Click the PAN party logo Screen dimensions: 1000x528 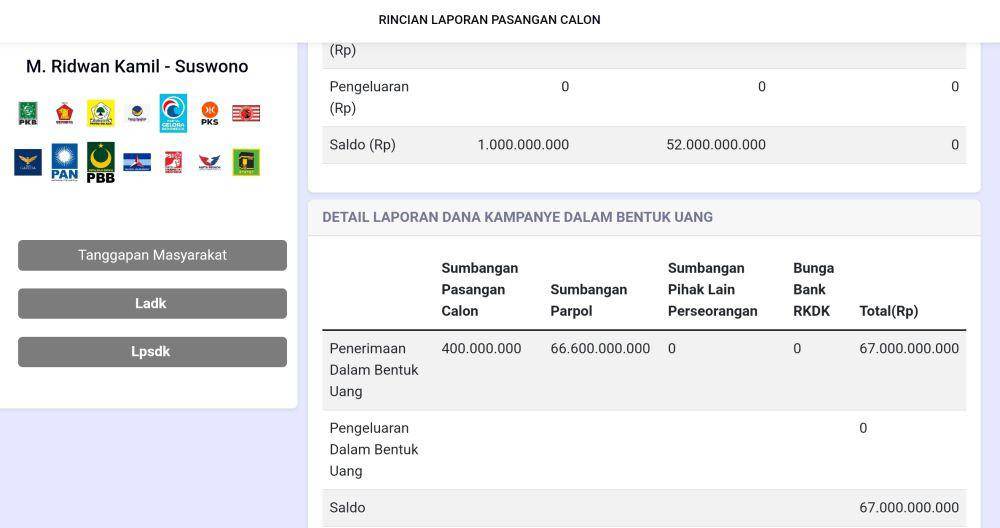pos(64,162)
